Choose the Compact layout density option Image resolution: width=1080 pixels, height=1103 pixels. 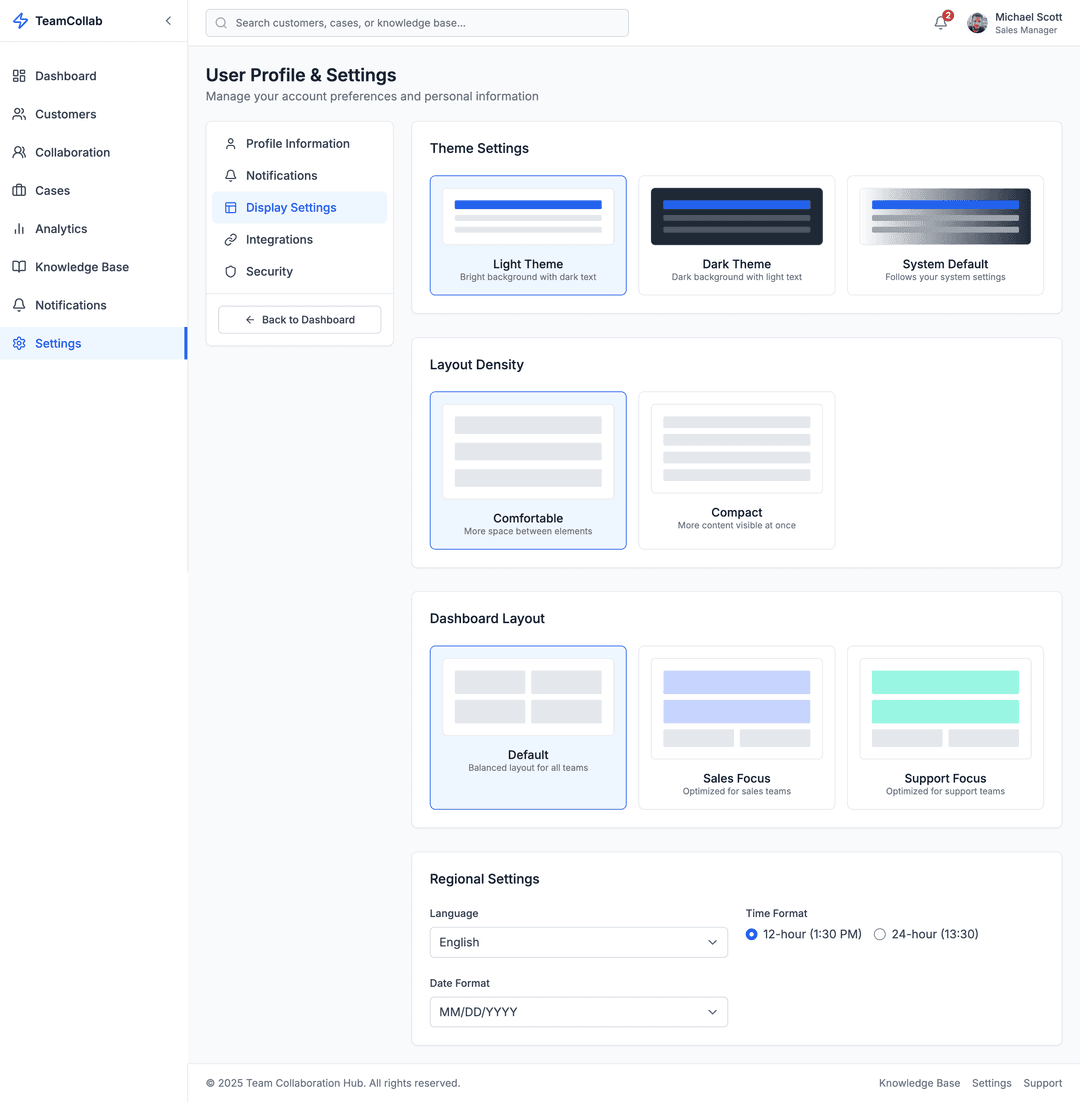[x=736, y=470]
